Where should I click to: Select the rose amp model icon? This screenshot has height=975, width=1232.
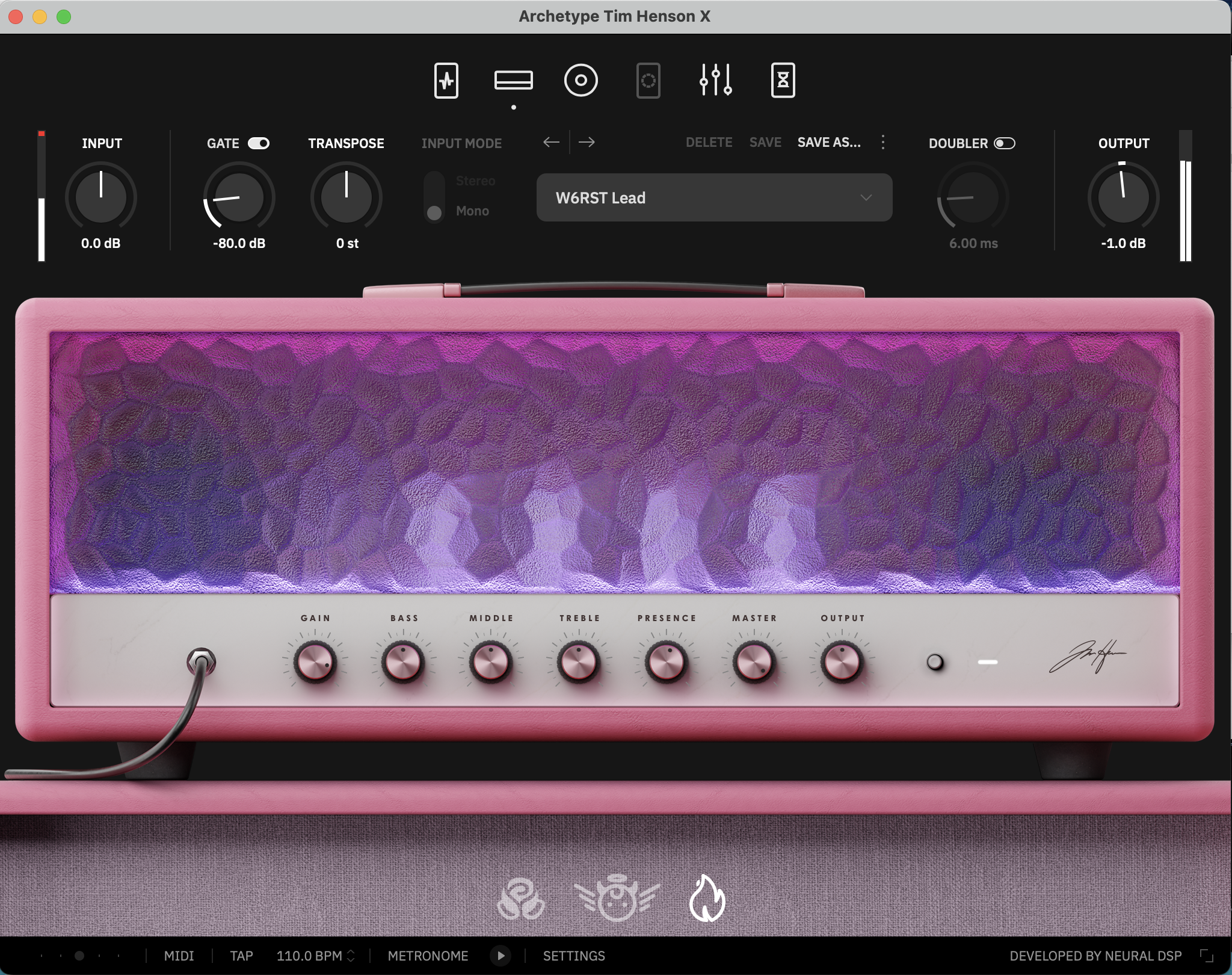click(x=521, y=899)
